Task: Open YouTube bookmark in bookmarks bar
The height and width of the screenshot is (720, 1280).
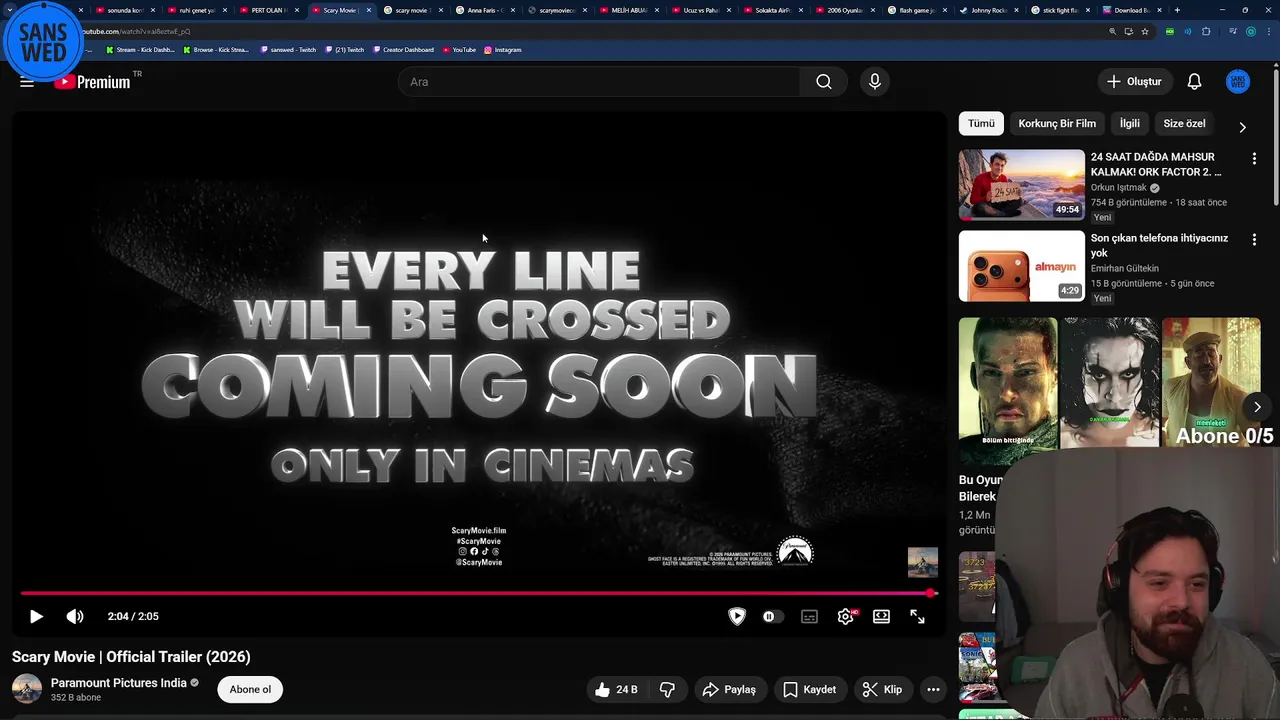Action: click(459, 49)
